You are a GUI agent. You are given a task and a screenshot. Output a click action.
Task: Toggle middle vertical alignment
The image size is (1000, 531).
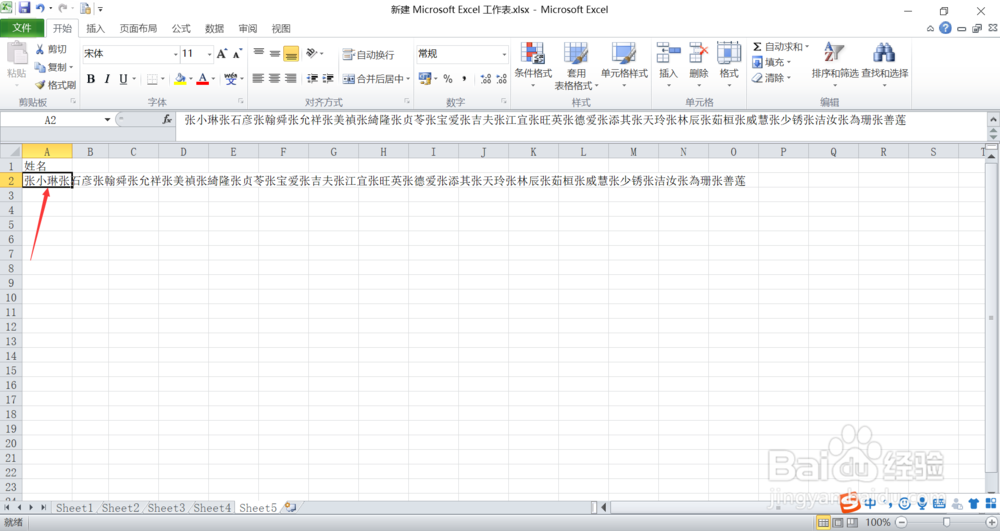(274, 54)
